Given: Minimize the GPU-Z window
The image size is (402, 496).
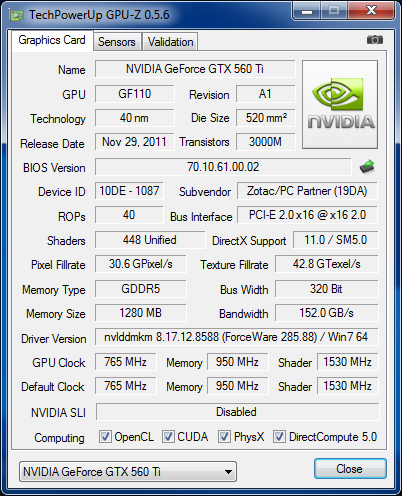Looking at the screenshot, I should 307,11.
